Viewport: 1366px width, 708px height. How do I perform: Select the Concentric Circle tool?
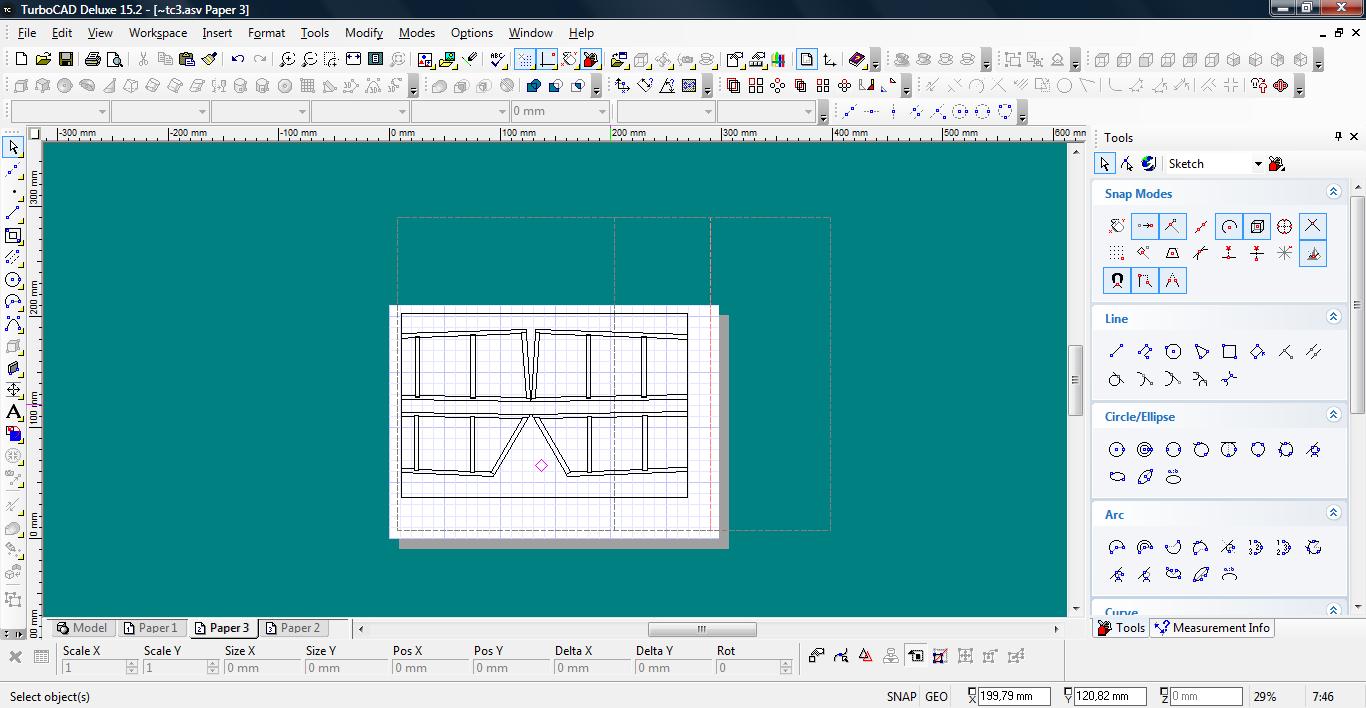click(1145, 450)
